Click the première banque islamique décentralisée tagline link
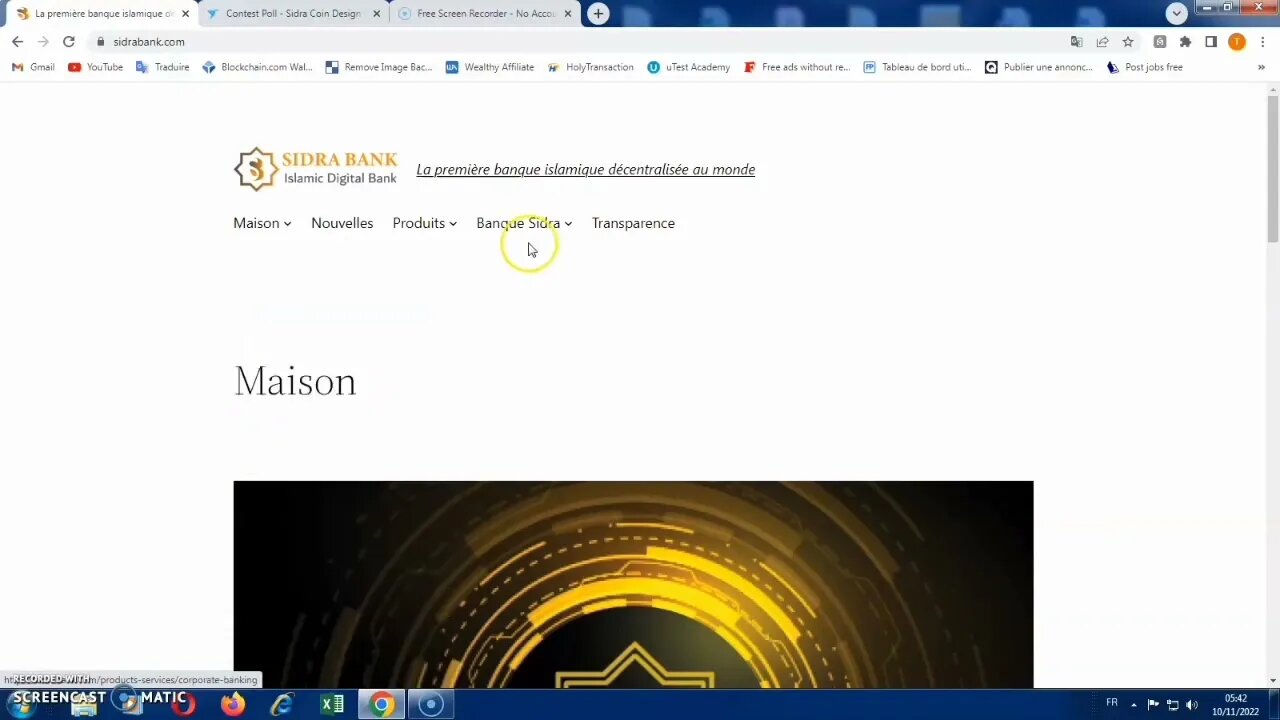Image resolution: width=1280 pixels, height=720 pixels. coord(585,169)
